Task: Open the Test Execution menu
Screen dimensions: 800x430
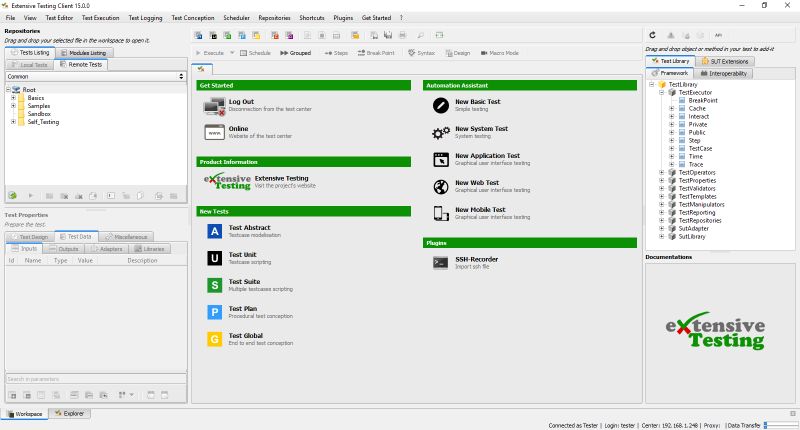Action: tap(101, 18)
